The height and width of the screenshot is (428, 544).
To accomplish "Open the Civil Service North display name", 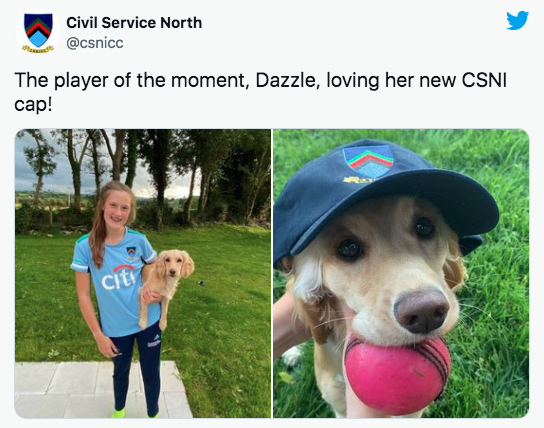I will 134,23.
